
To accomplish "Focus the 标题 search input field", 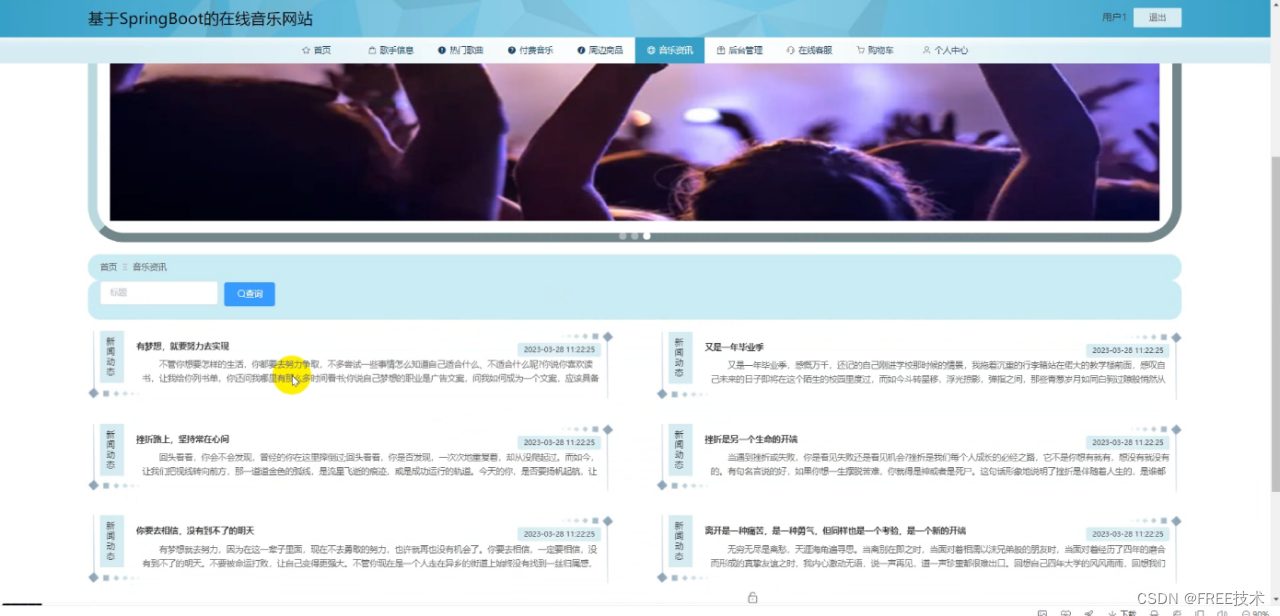I will pos(159,293).
